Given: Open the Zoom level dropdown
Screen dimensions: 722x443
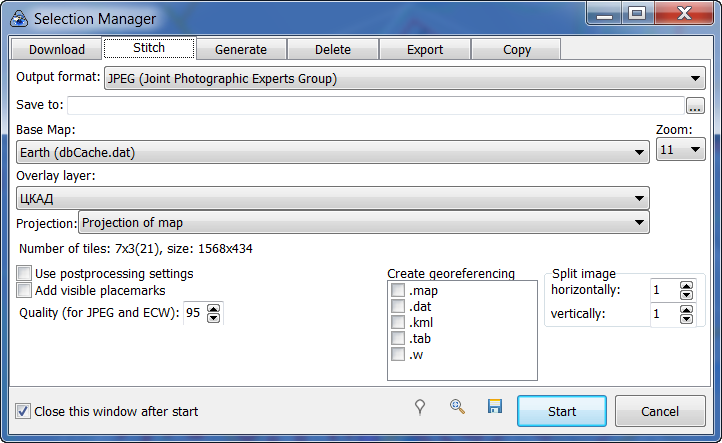Looking at the screenshot, I should [694, 150].
